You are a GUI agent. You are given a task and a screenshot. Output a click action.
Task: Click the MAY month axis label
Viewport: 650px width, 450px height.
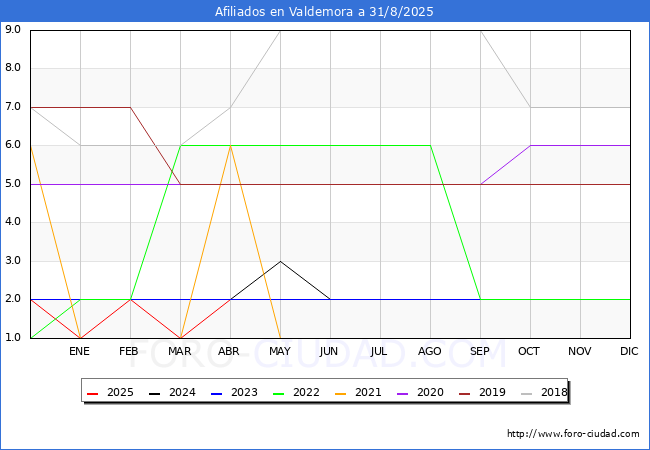(x=280, y=351)
